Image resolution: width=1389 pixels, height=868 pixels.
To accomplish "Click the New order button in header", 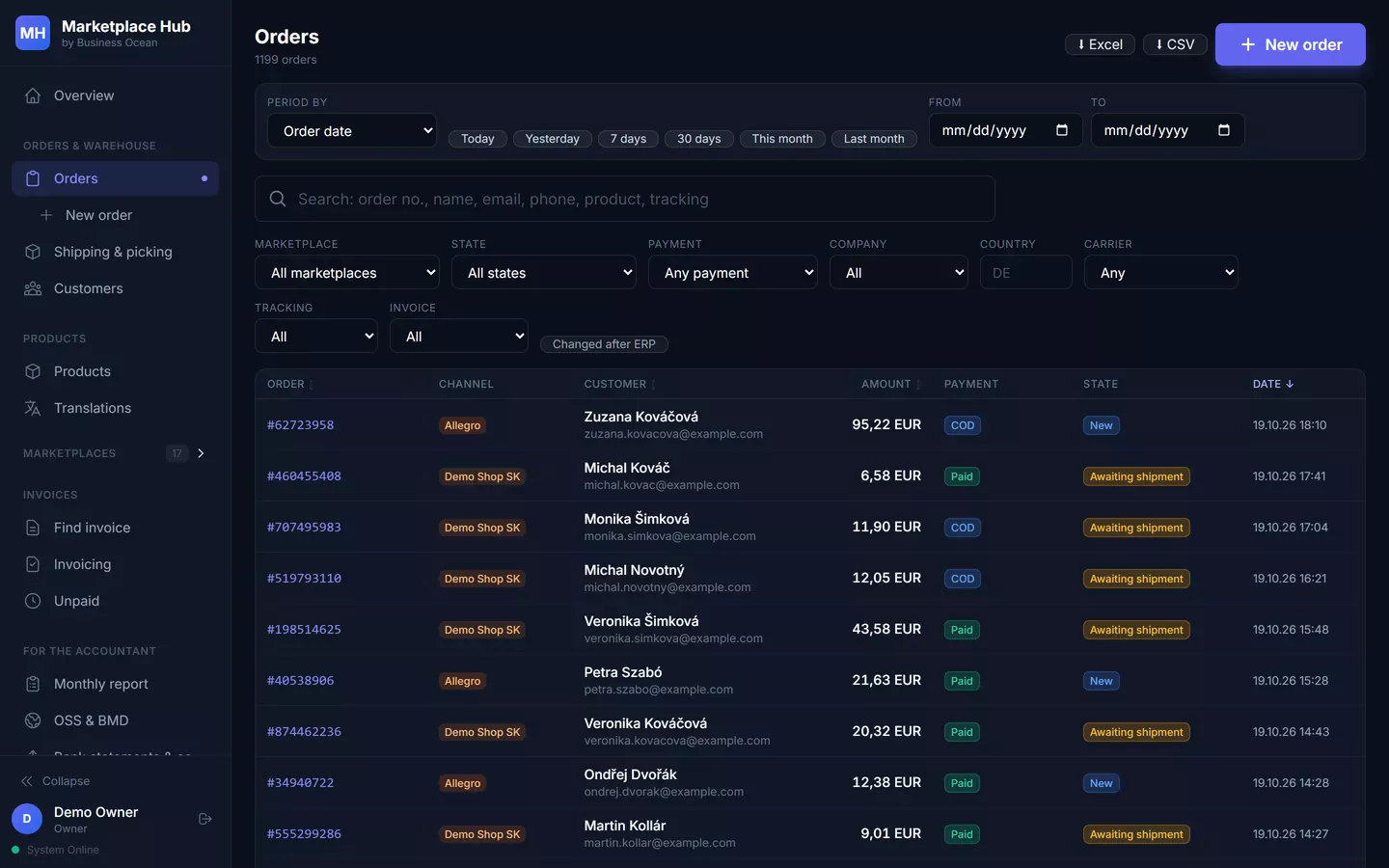I will [1291, 44].
